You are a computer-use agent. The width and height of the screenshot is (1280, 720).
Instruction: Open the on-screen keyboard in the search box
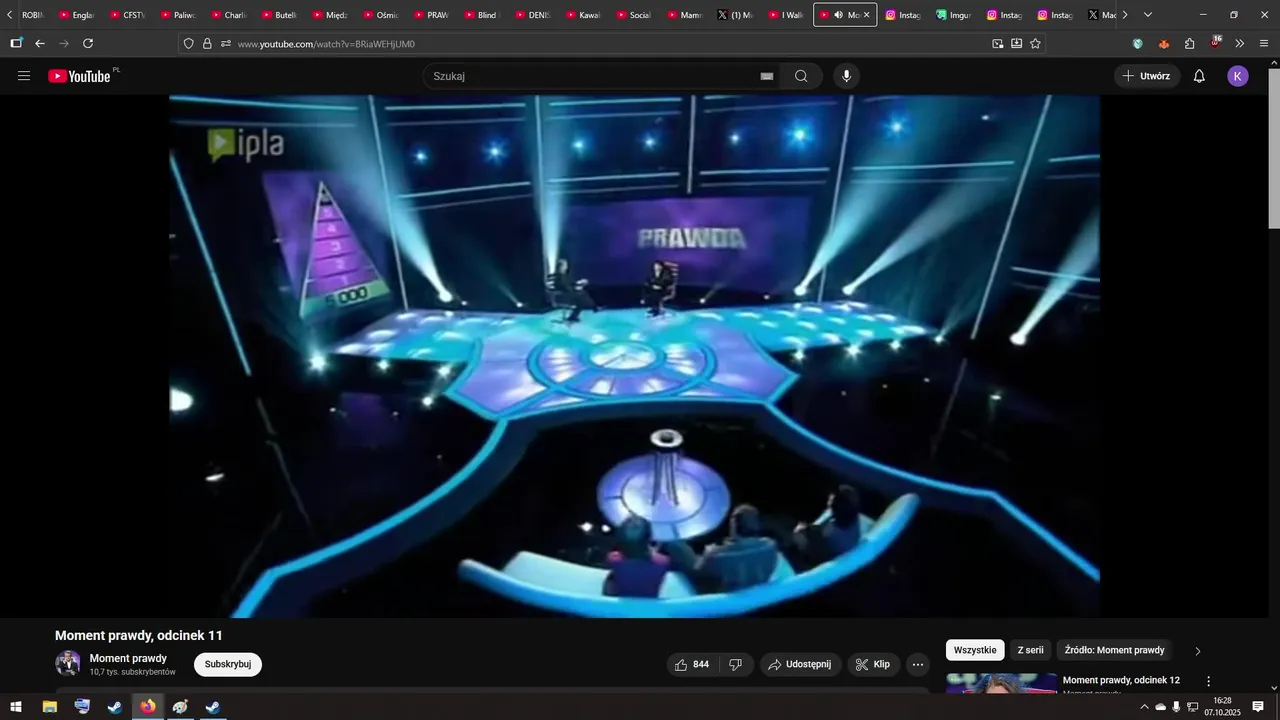(x=767, y=76)
